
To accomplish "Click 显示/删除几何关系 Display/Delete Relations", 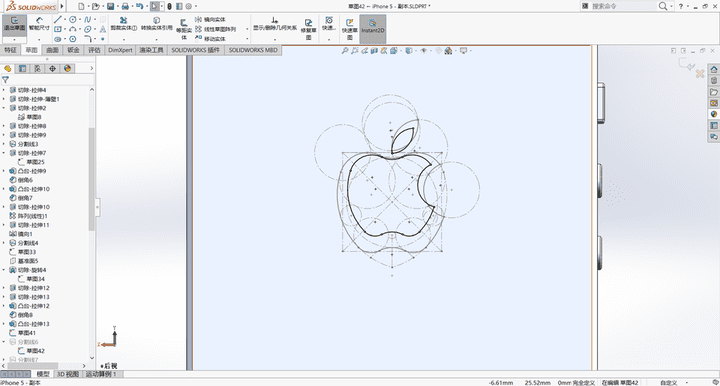I will pos(275,24).
